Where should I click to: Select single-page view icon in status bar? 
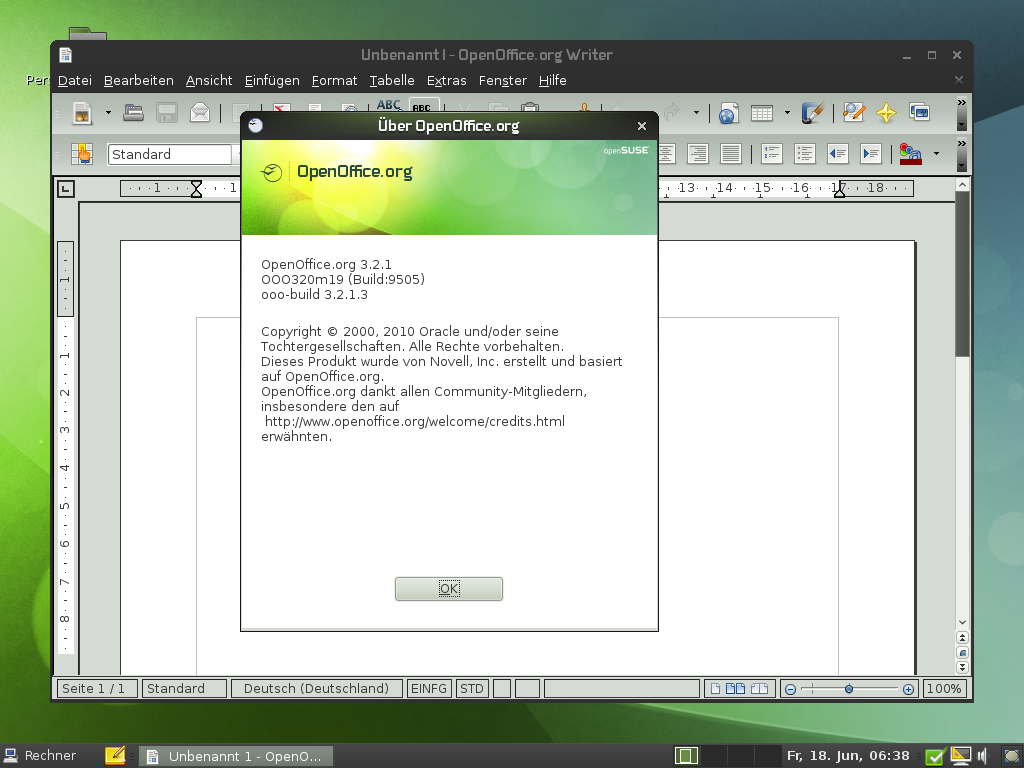[x=717, y=689]
